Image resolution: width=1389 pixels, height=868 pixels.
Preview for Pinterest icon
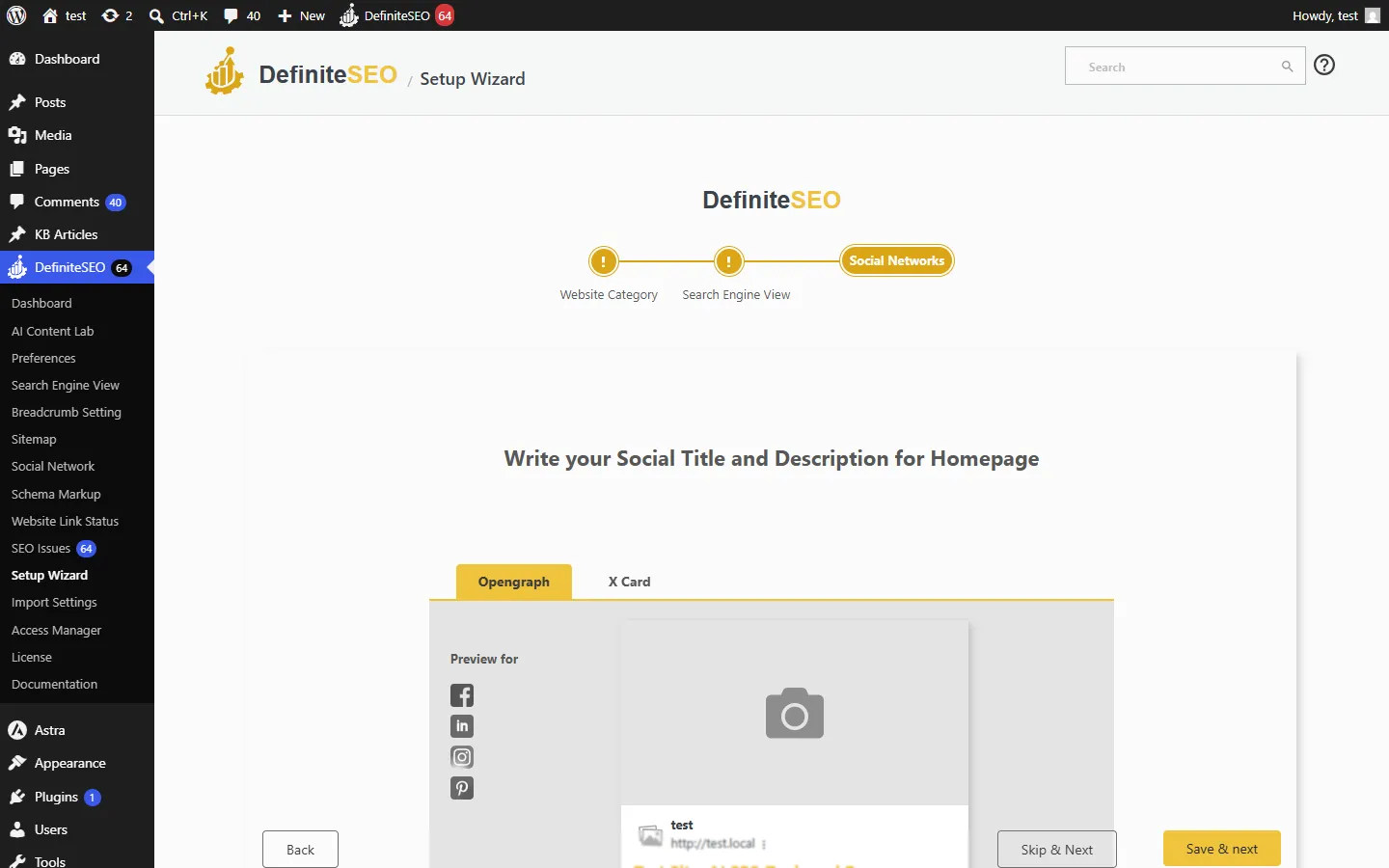(462, 788)
